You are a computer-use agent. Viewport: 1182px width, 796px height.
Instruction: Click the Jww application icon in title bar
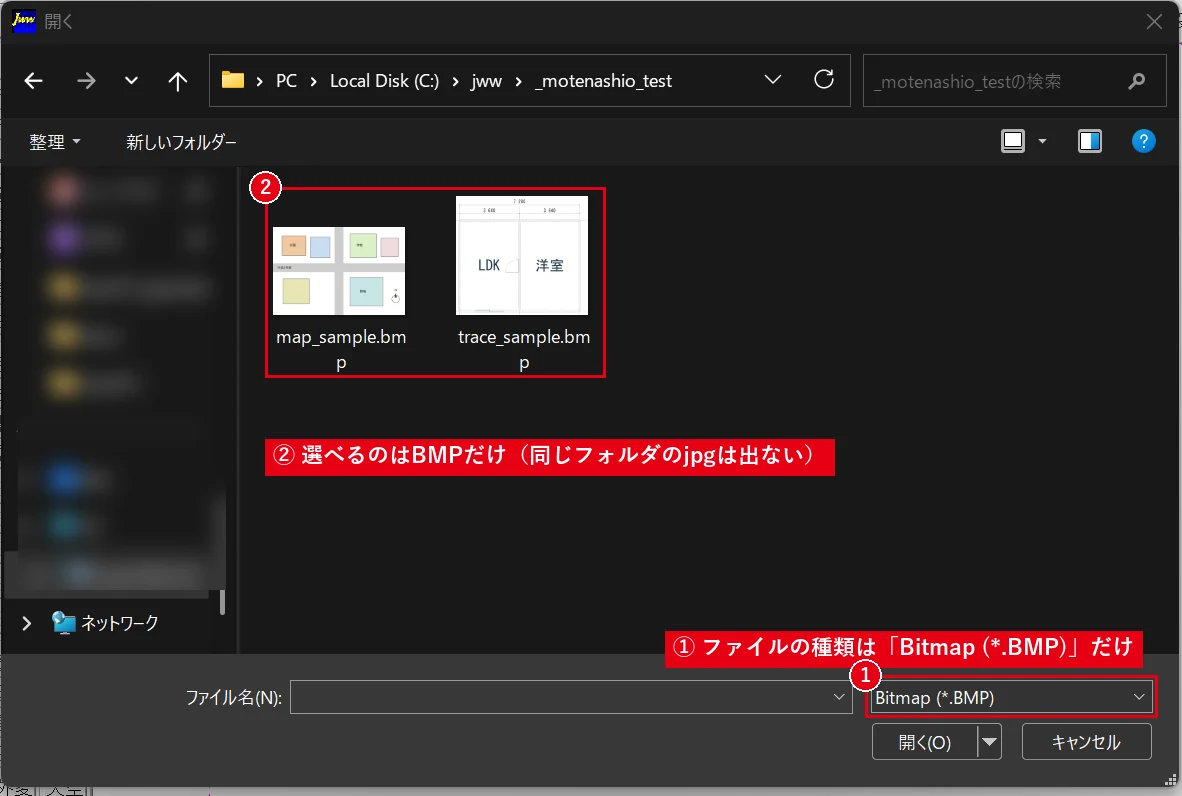[x=23, y=21]
